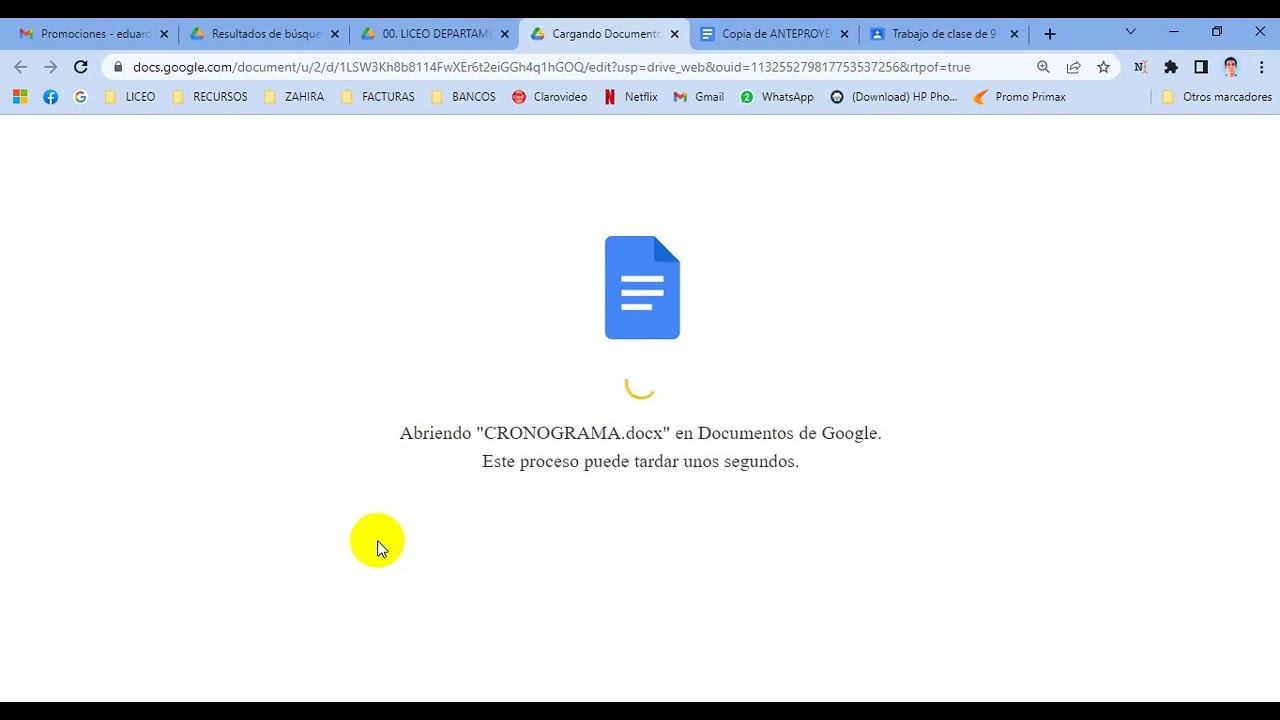Open the Netflix bookmark
Image resolution: width=1280 pixels, height=720 pixels.
tap(630, 97)
